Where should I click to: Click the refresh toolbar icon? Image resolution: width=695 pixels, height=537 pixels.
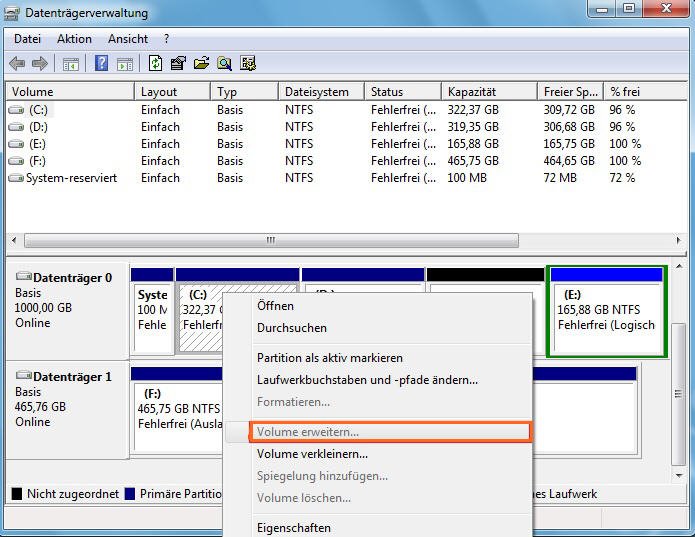pos(155,63)
